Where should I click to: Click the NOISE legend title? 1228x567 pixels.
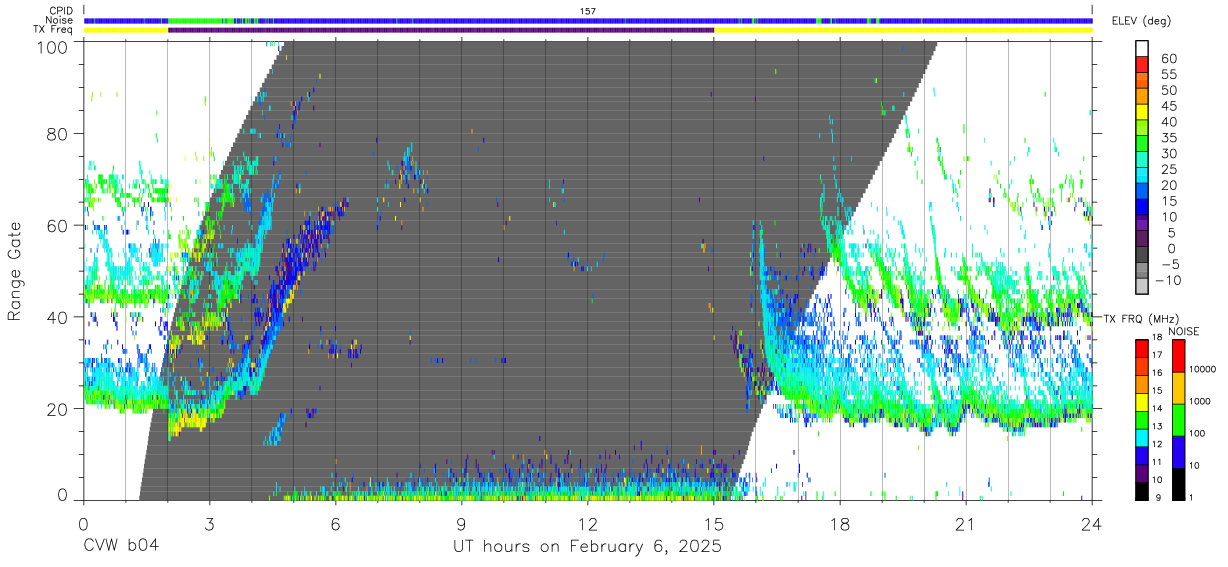tap(1184, 331)
